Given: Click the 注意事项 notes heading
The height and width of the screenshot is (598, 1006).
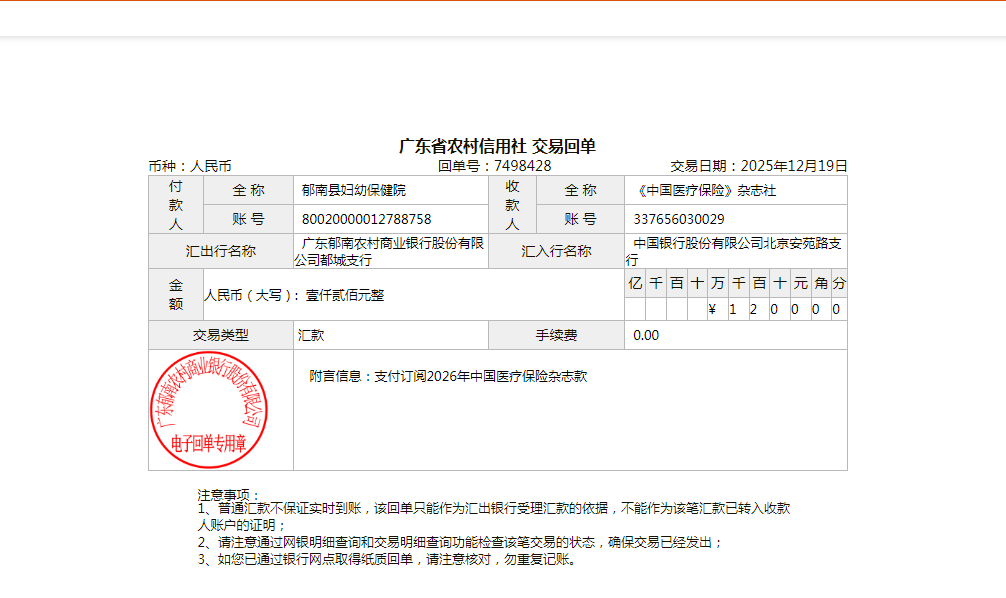Looking at the screenshot, I should (228, 495).
